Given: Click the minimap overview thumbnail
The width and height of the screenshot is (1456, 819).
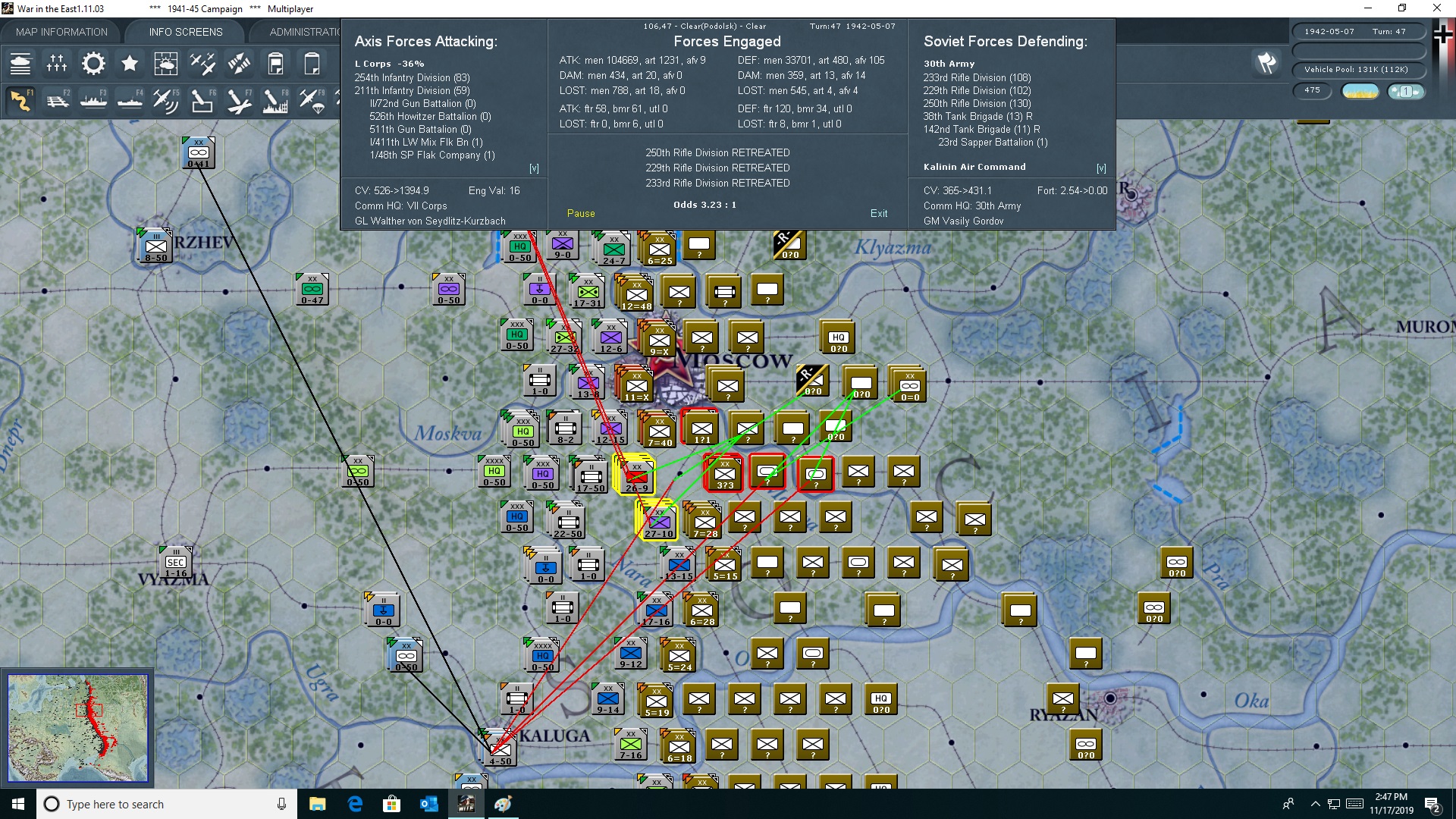Looking at the screenshot, I should point(77,728).
